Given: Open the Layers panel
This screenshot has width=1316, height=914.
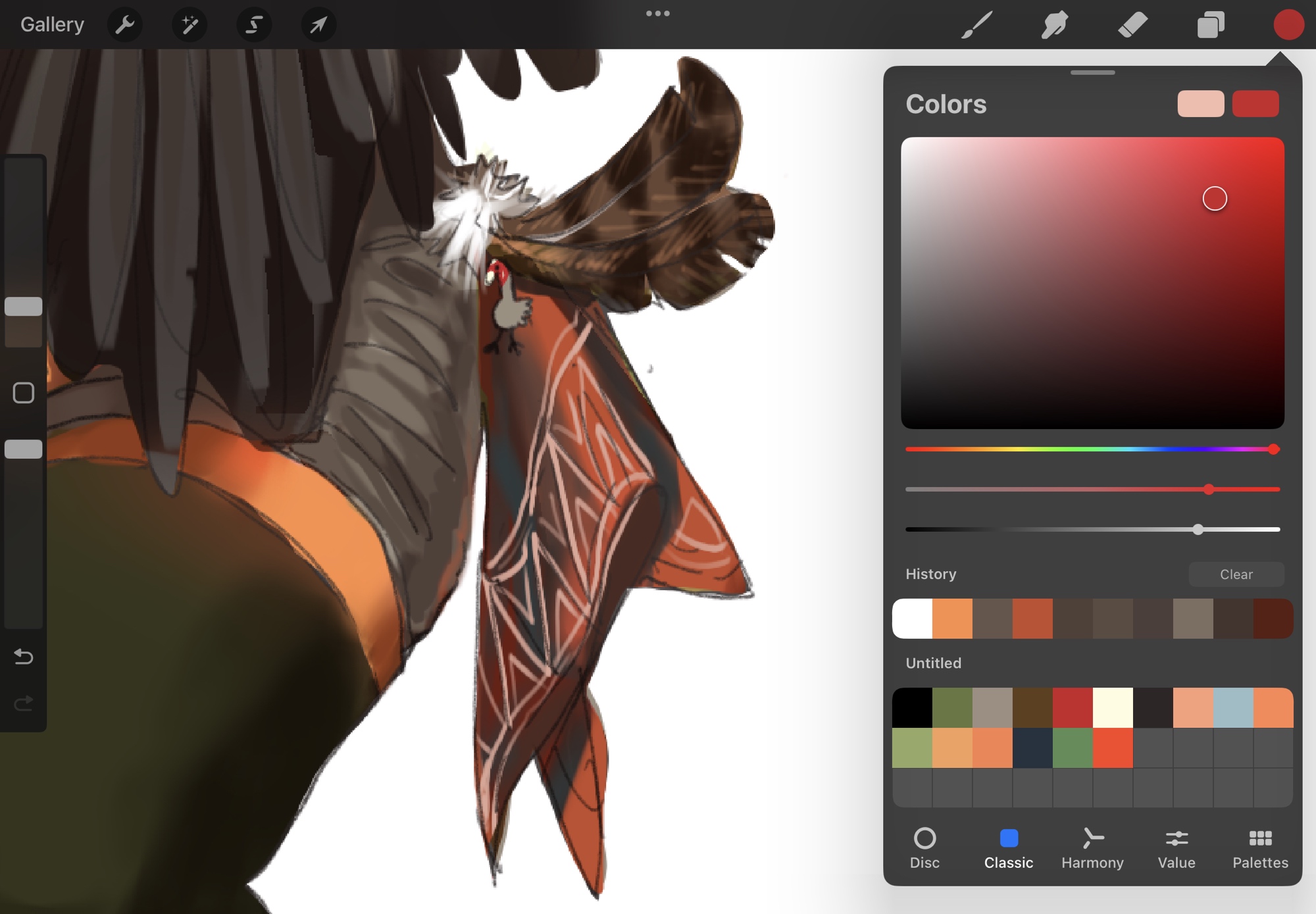Looking at the screenshot, I should (x=1210, y=25).
